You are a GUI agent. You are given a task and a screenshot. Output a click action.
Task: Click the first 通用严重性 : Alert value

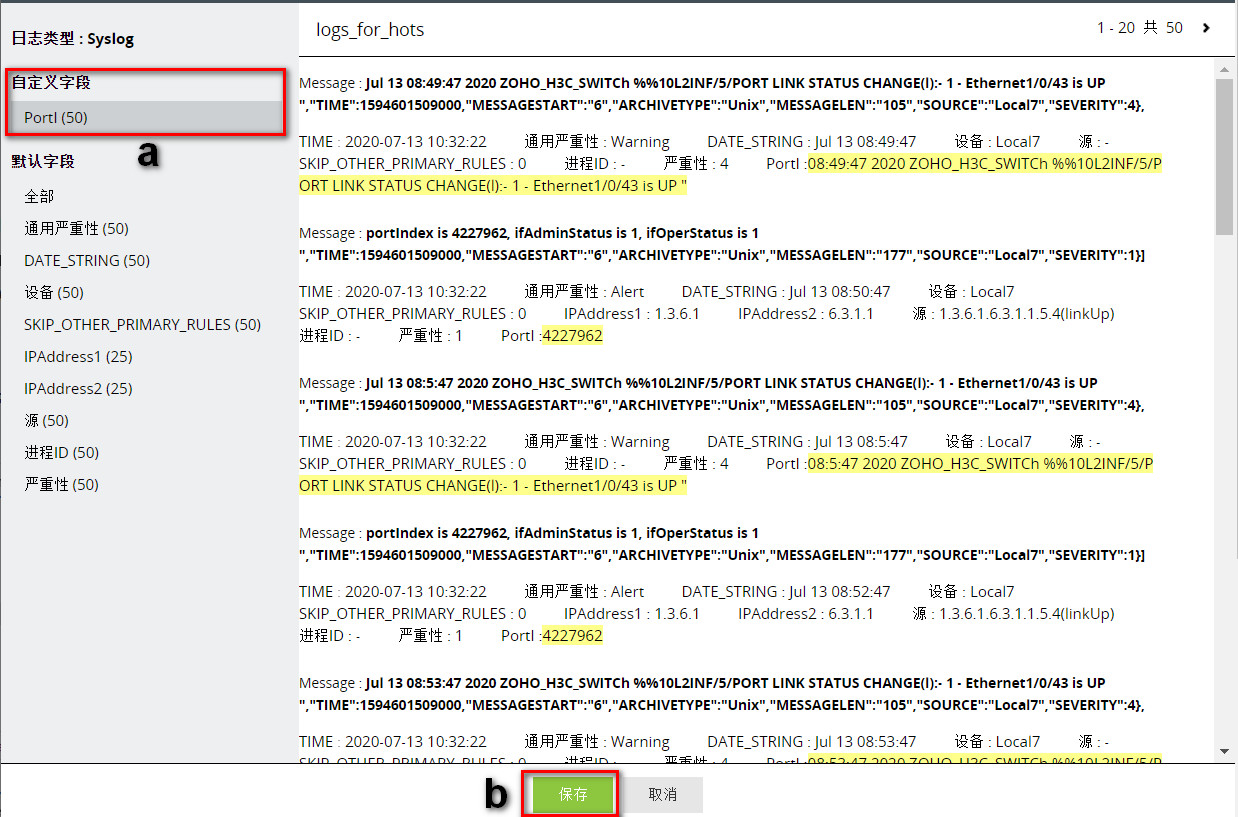(x=585, y=292)
